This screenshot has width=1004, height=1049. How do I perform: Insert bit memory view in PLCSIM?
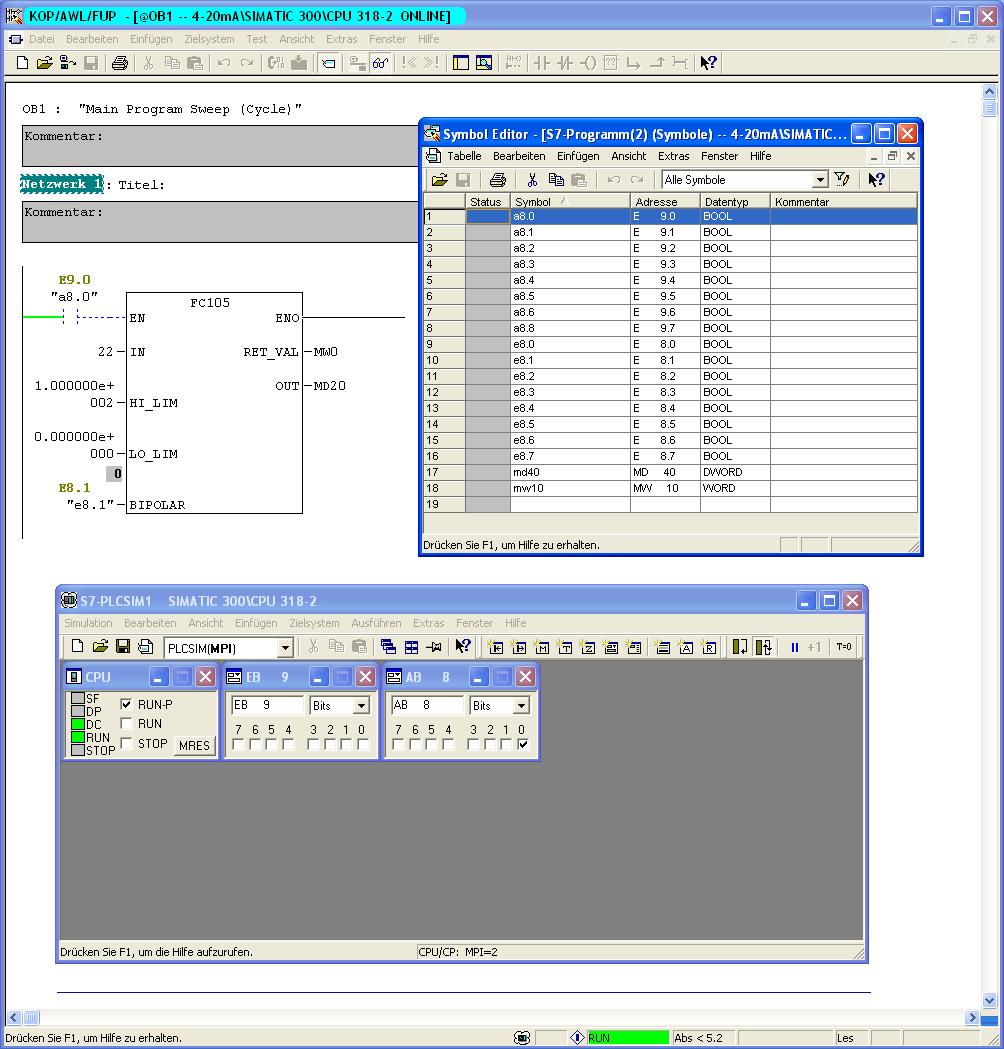[x=542, y=647]
